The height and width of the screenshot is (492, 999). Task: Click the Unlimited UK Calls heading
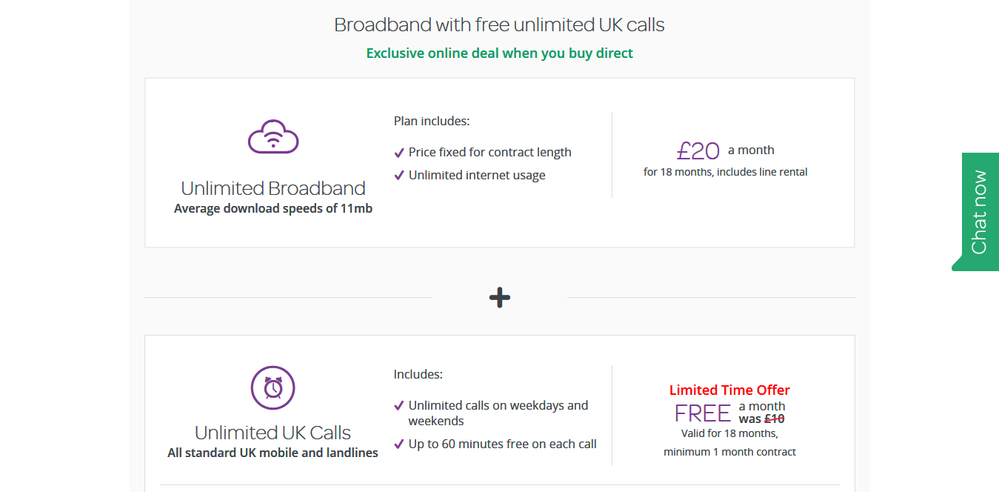click(x=273, y=433)
